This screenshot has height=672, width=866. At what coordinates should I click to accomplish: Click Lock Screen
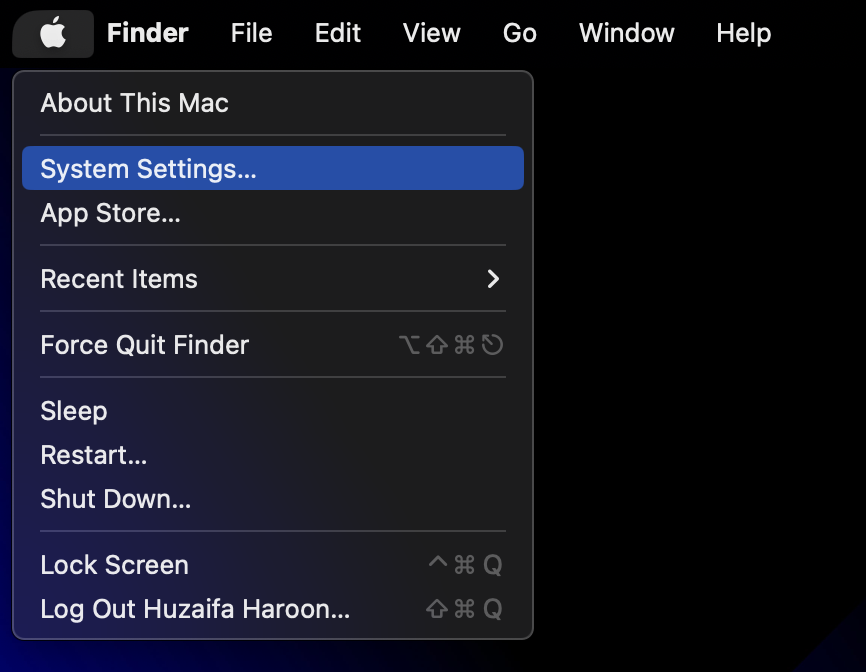tap(114, 565)
